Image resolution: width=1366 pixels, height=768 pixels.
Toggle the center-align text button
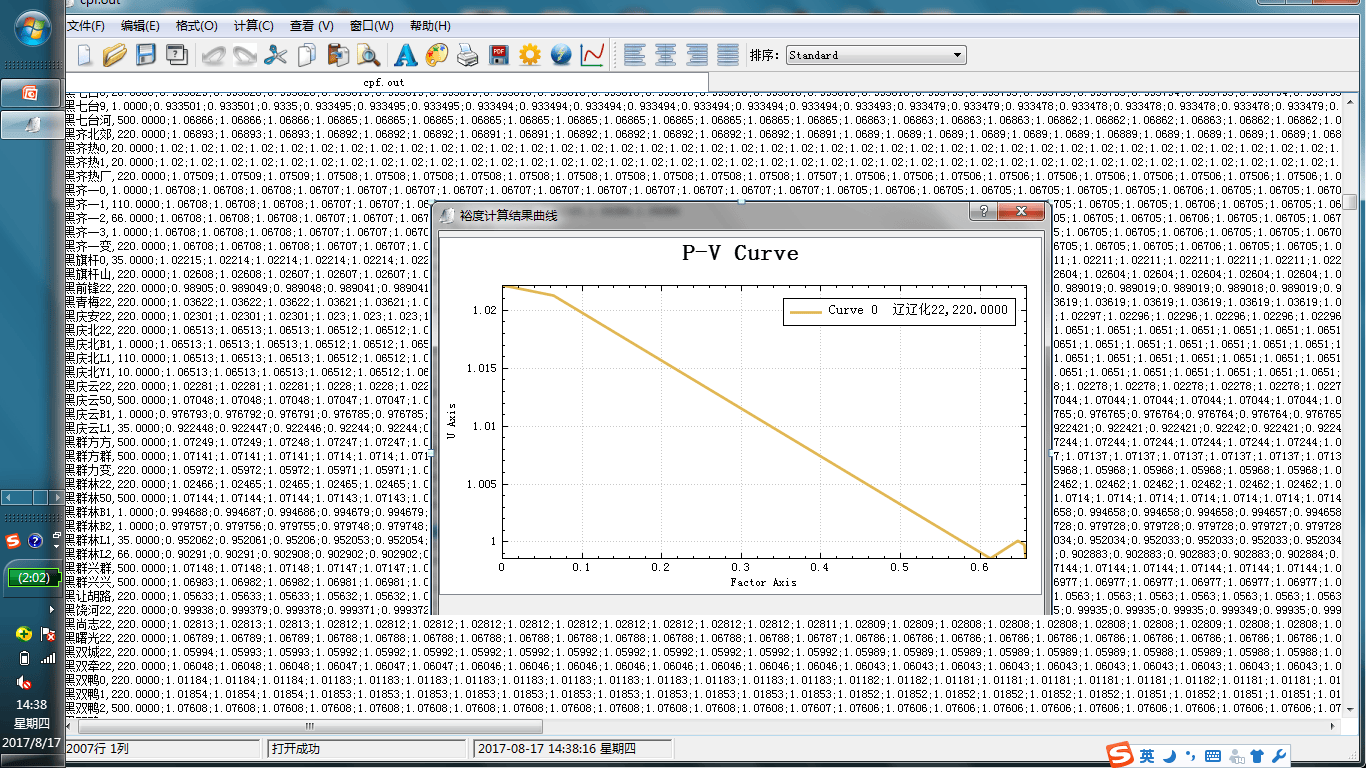(665, 55)
